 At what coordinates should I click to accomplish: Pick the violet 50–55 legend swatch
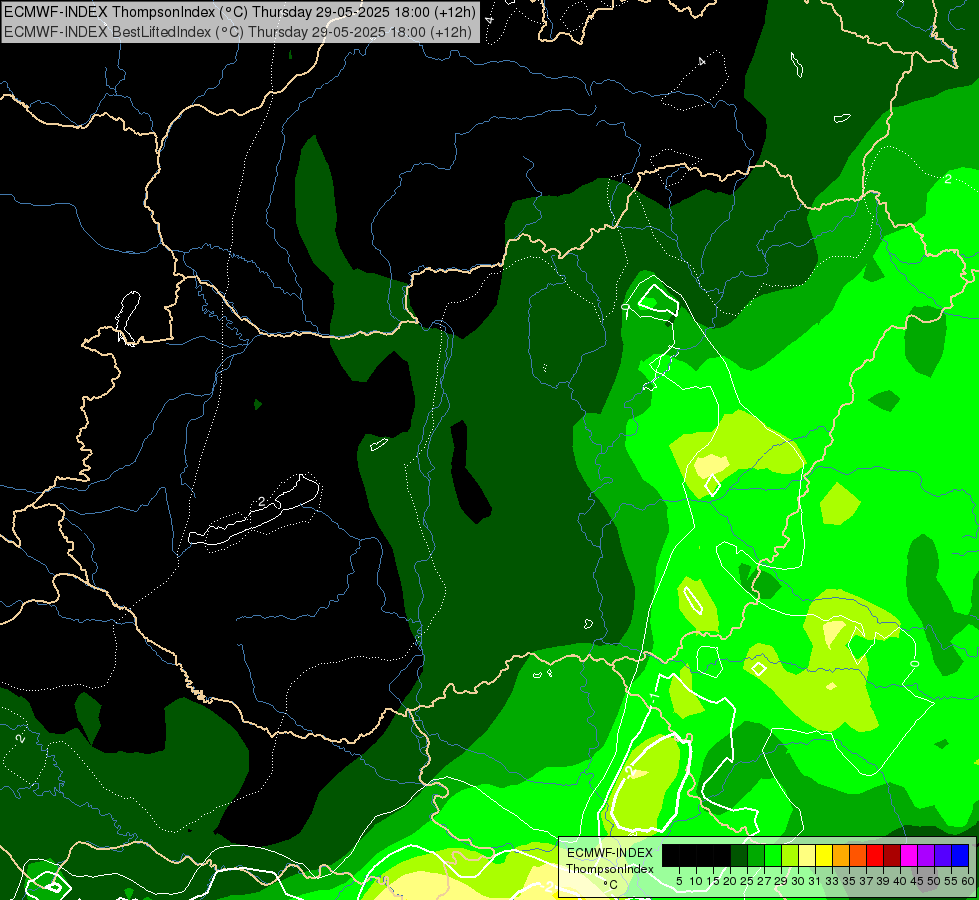coord(943,855)
